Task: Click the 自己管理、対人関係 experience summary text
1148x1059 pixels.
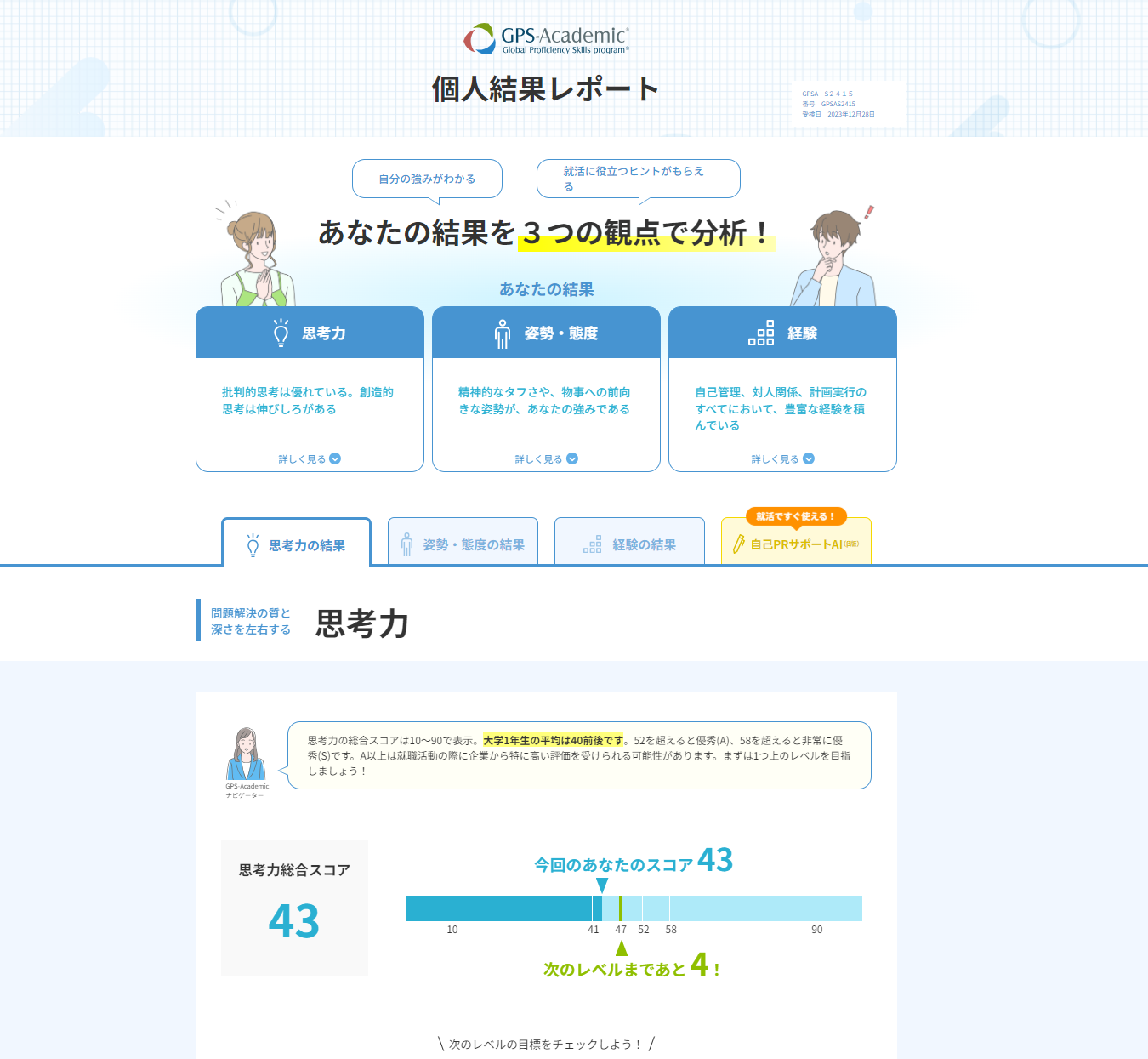Action: [x=781, y=408]
